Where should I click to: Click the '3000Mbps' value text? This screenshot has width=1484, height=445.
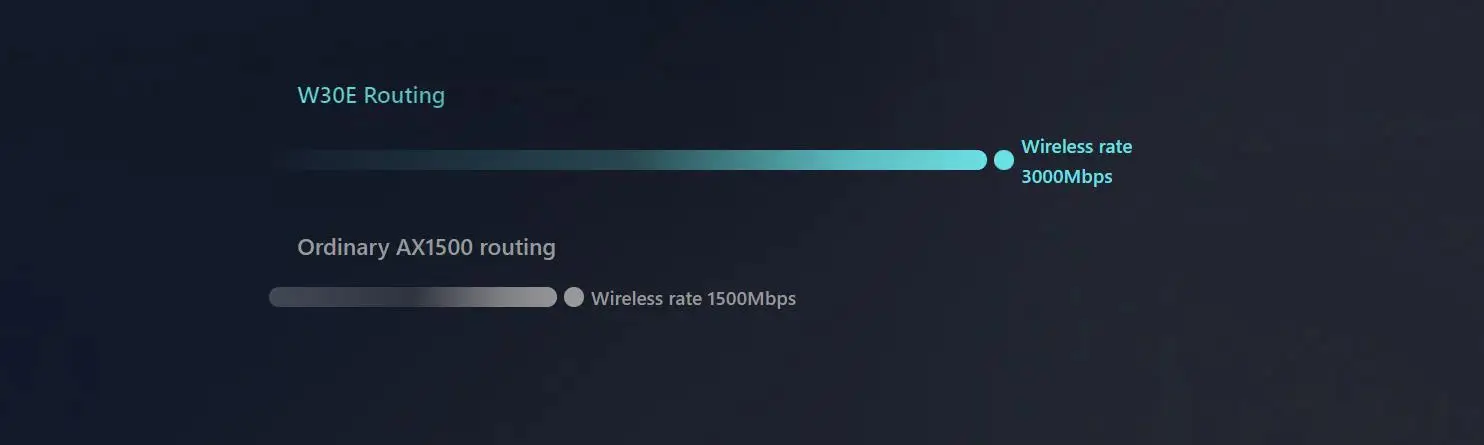click(1066, 177)
